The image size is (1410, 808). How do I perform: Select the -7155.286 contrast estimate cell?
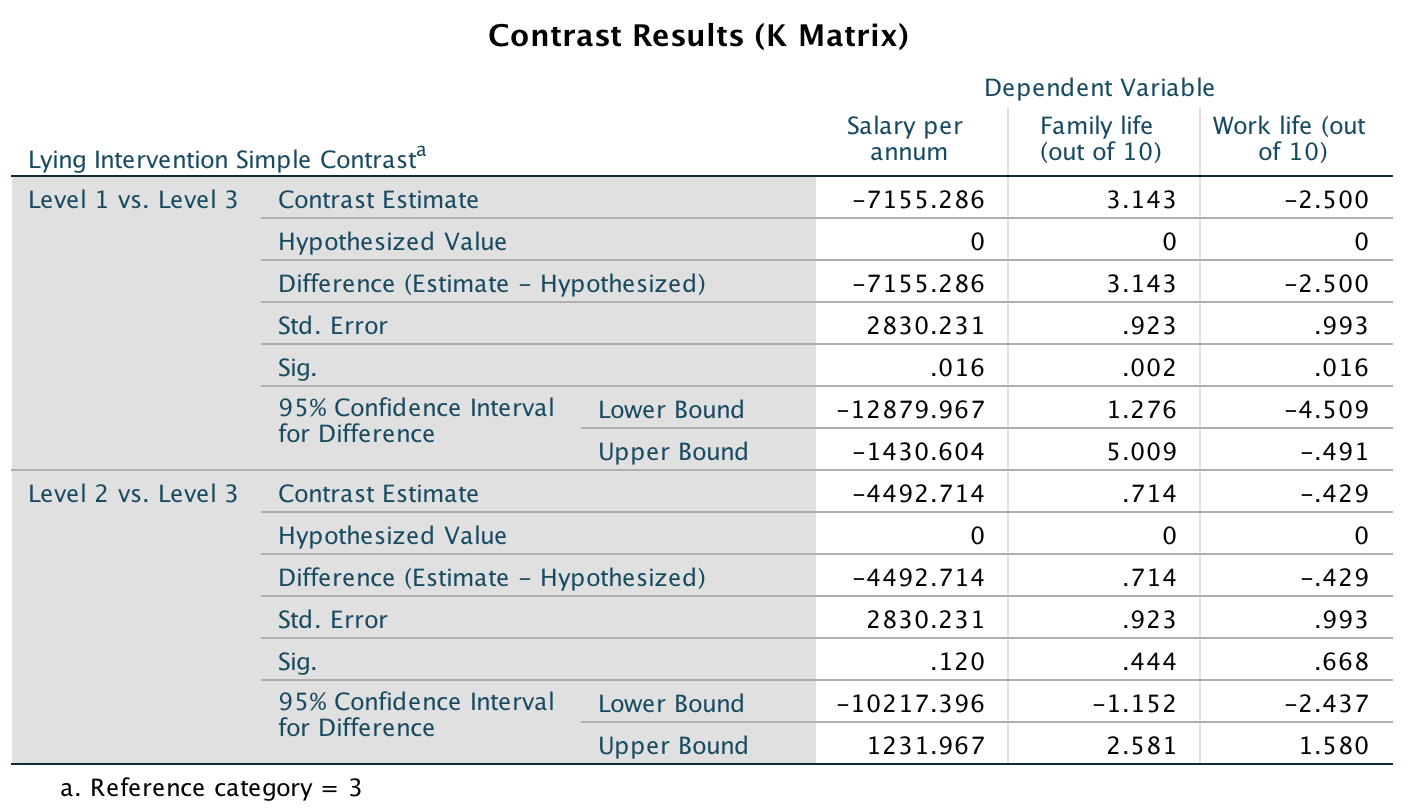[x=918, y=200]
